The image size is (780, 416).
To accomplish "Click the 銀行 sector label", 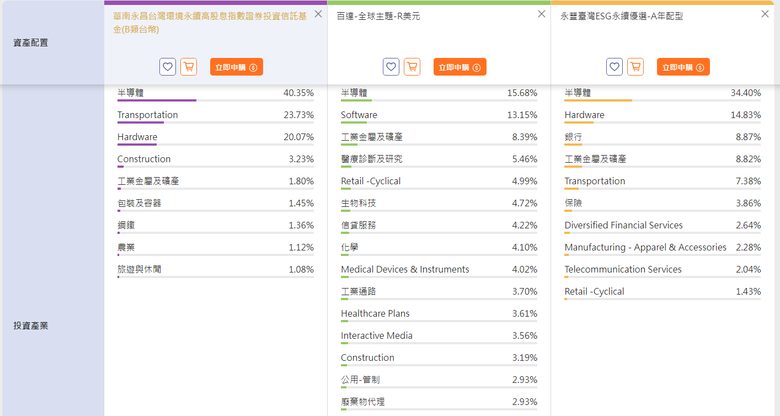I will point(573,137).
